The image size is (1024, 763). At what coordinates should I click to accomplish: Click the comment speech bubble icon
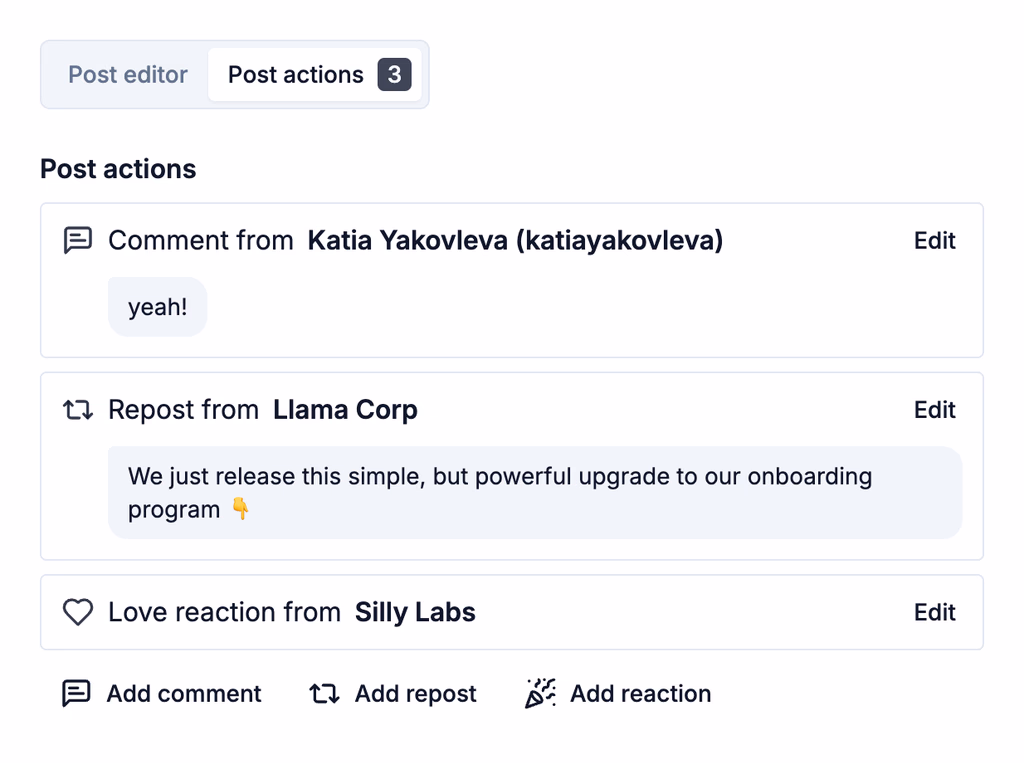pos(78,241)
